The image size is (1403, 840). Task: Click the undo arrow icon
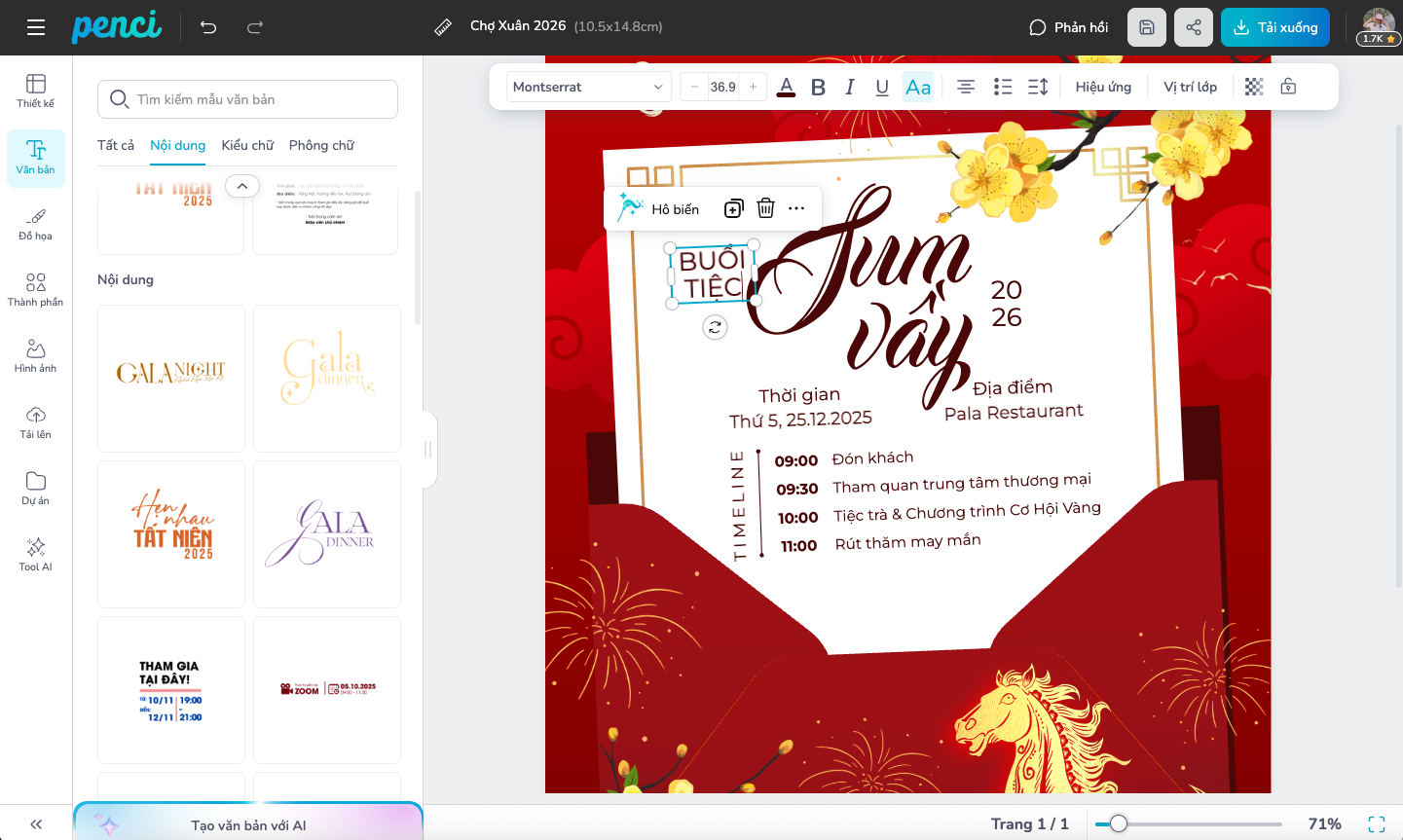pyautogui.click(x=208, y=27)
